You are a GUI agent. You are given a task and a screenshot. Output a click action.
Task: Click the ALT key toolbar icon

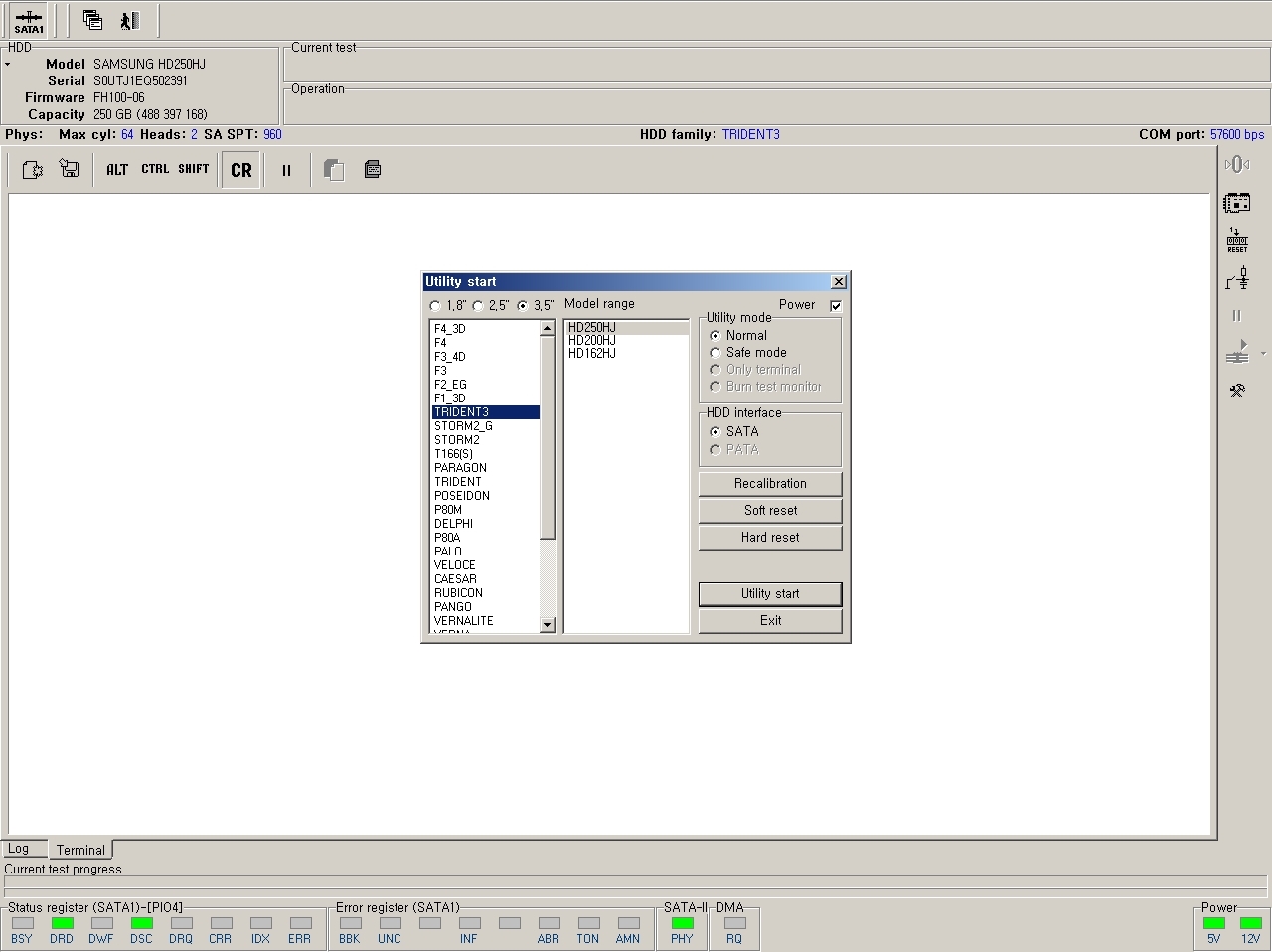tap(117, 170)
